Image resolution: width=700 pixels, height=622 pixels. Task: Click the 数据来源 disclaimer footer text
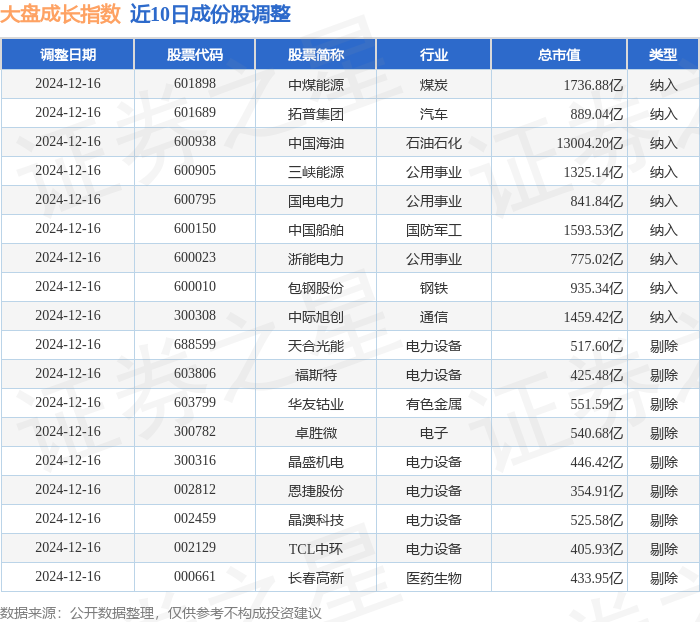coord(161,613)
